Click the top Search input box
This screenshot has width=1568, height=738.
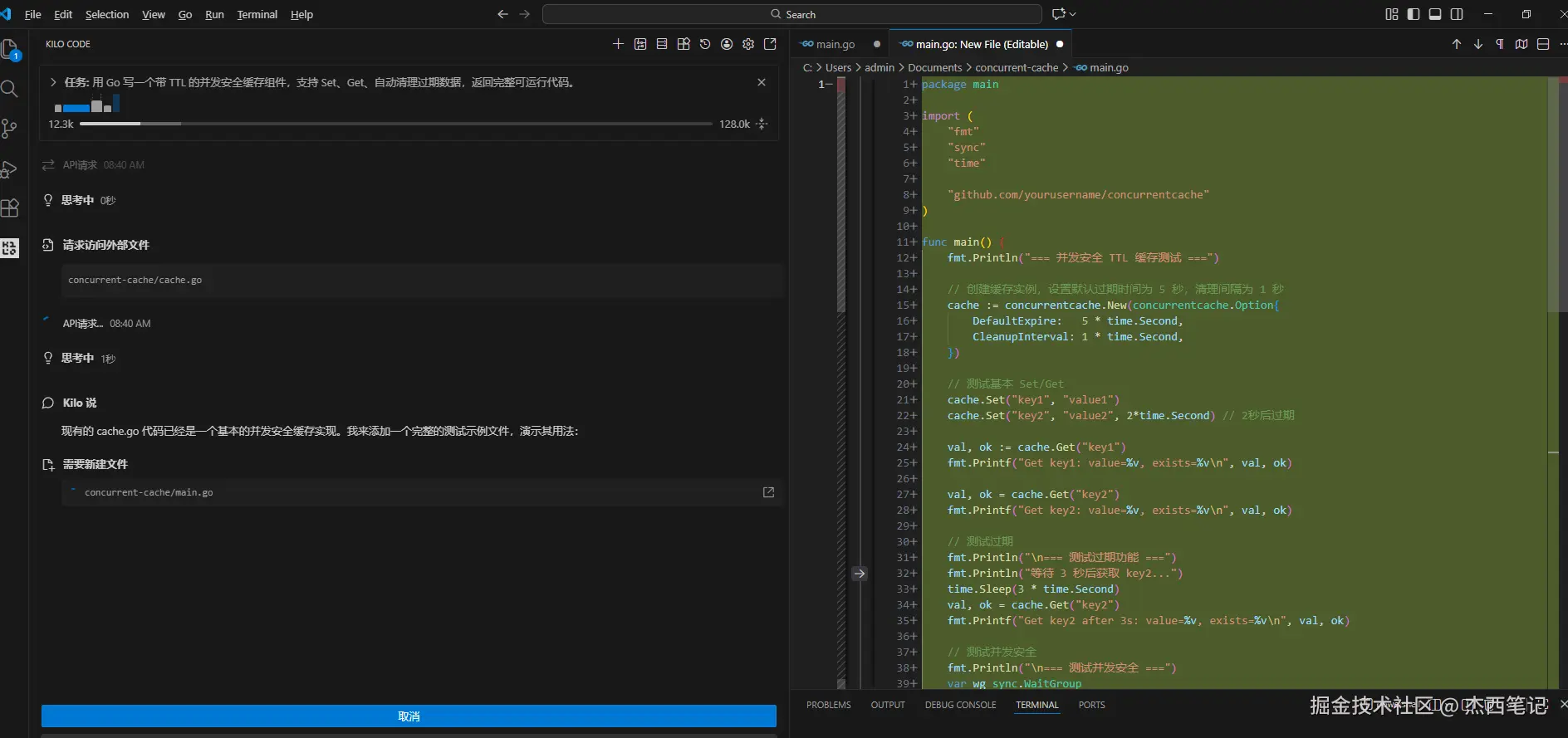tap(791, 14)
